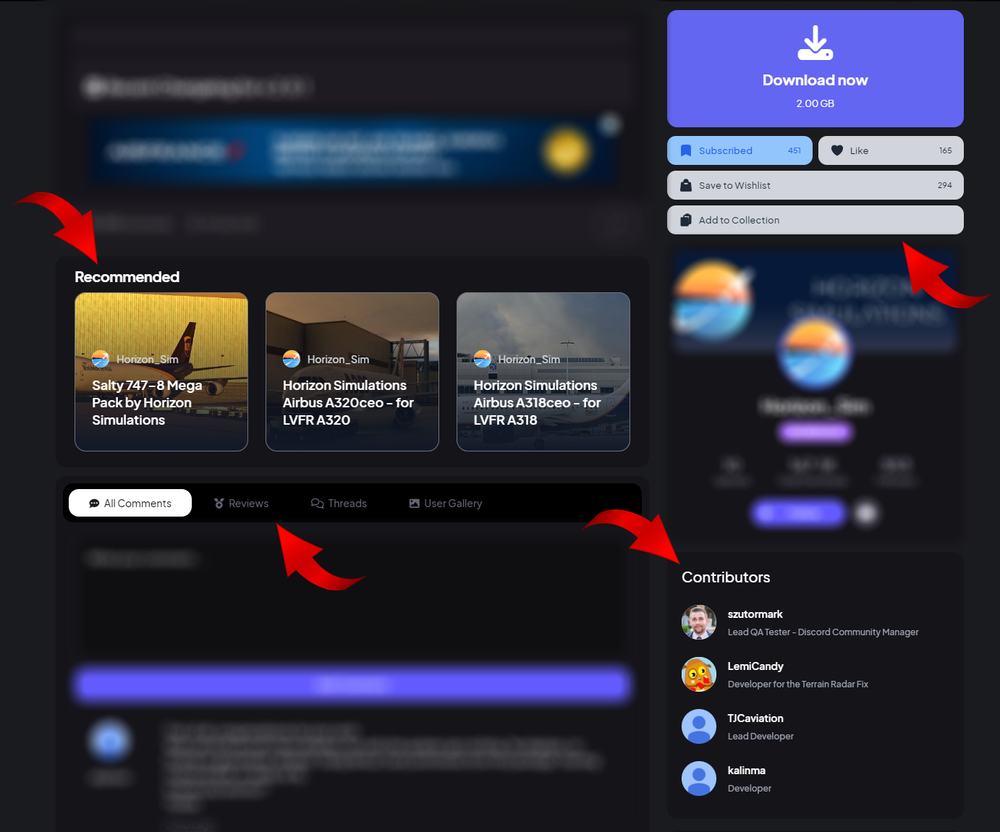Click the download arrow icon above Download now
Image resolution: width=1000 pixels, height=832 pixels.
coord(815,42)
